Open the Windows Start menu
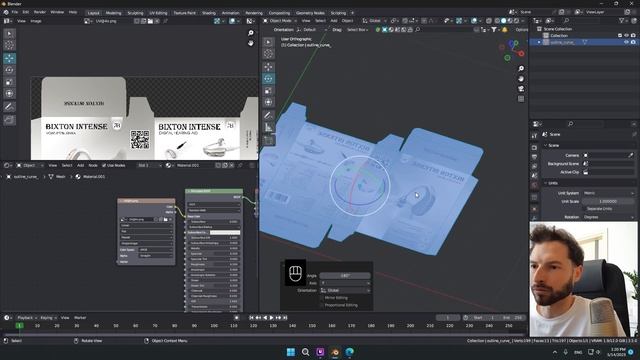 [x=291, y=352]
